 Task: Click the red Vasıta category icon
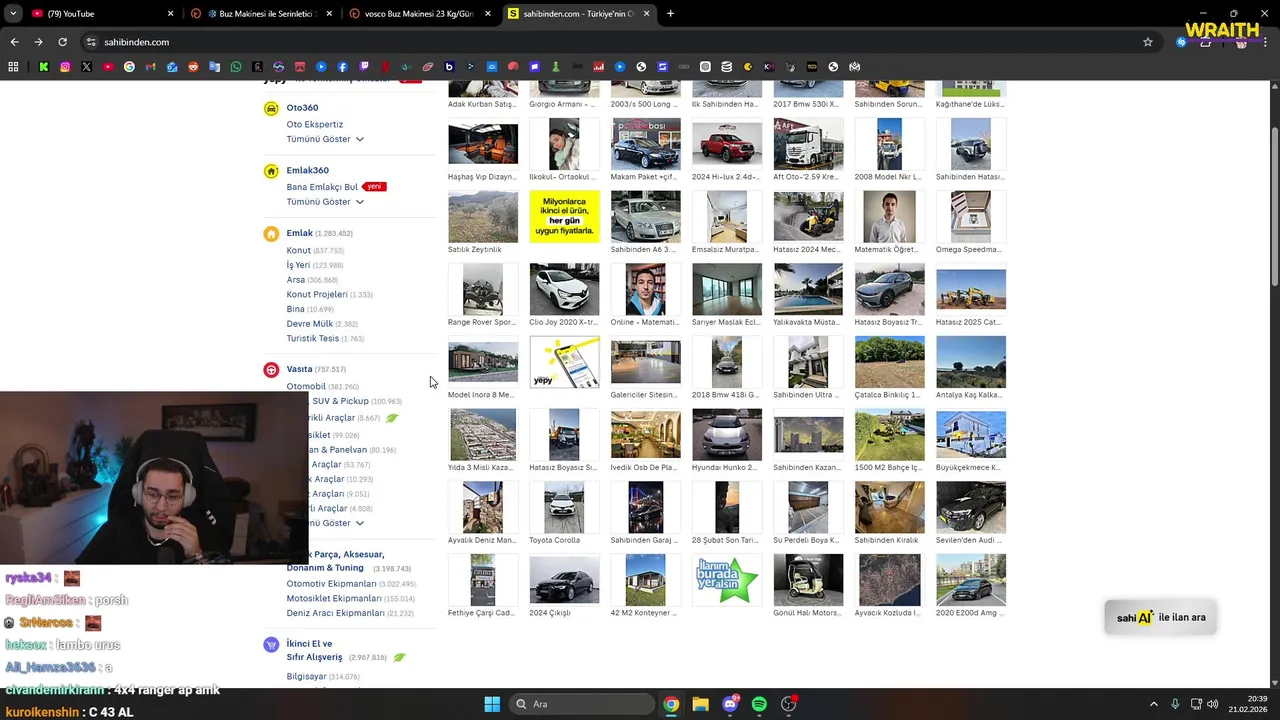click(271, 370)
